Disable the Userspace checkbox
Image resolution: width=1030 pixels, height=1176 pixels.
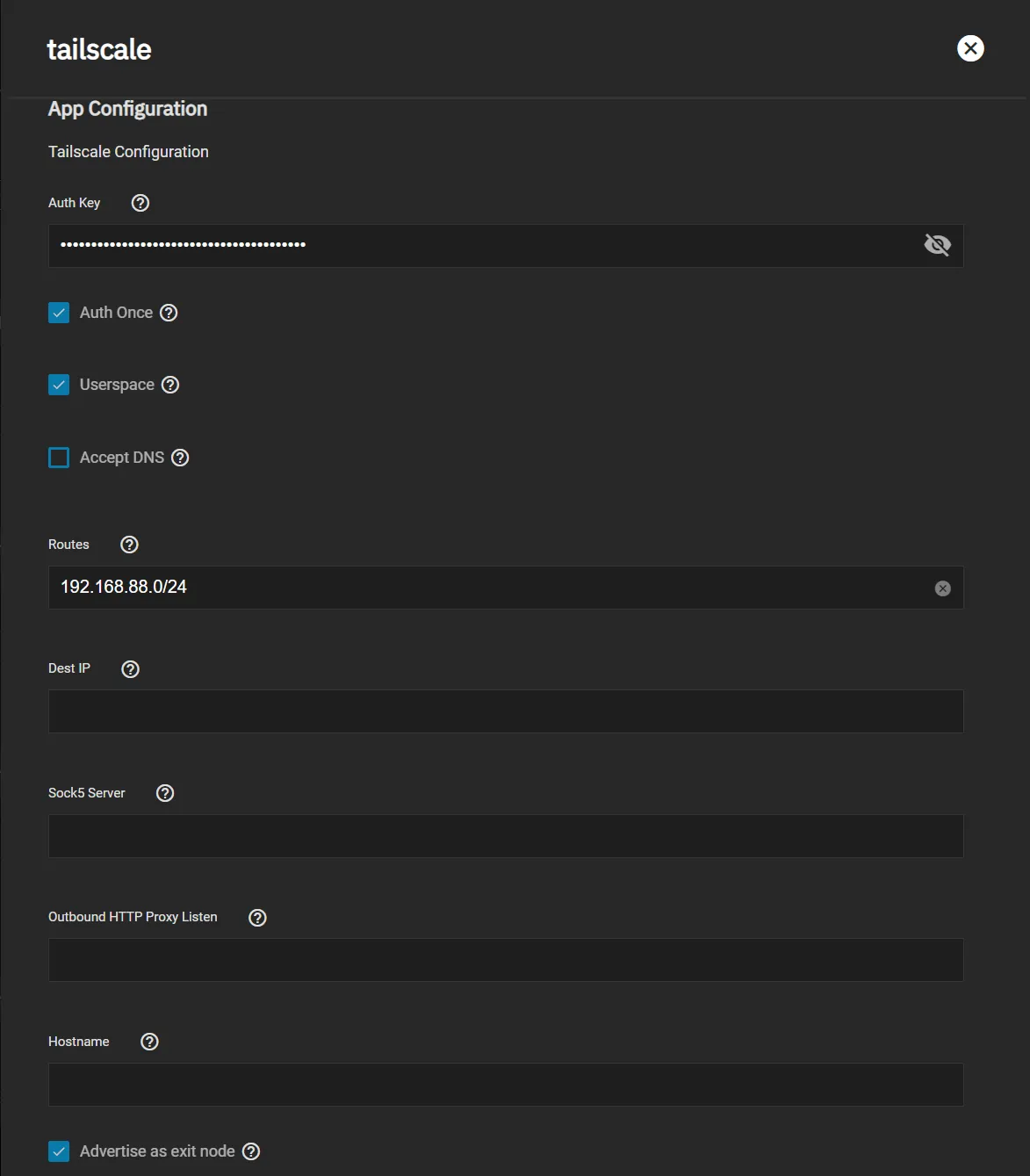point(59,385)
